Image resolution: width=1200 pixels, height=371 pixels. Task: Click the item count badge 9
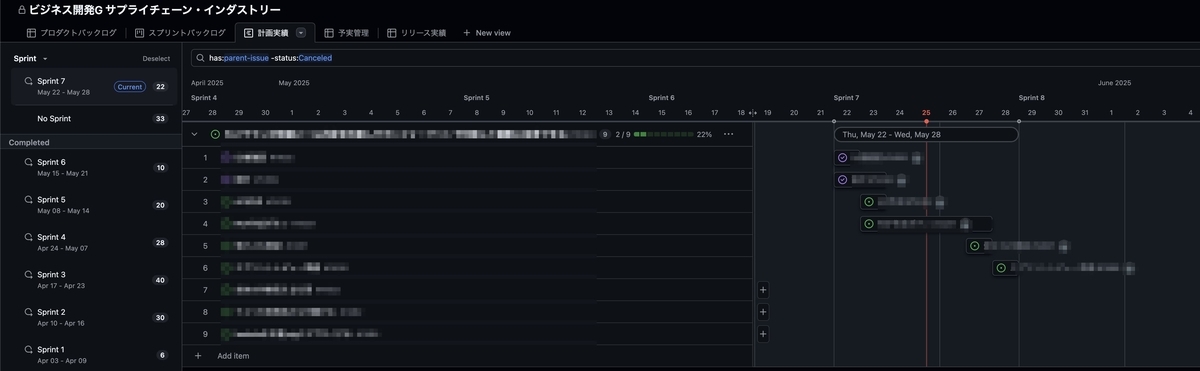[x=604, y=134]
